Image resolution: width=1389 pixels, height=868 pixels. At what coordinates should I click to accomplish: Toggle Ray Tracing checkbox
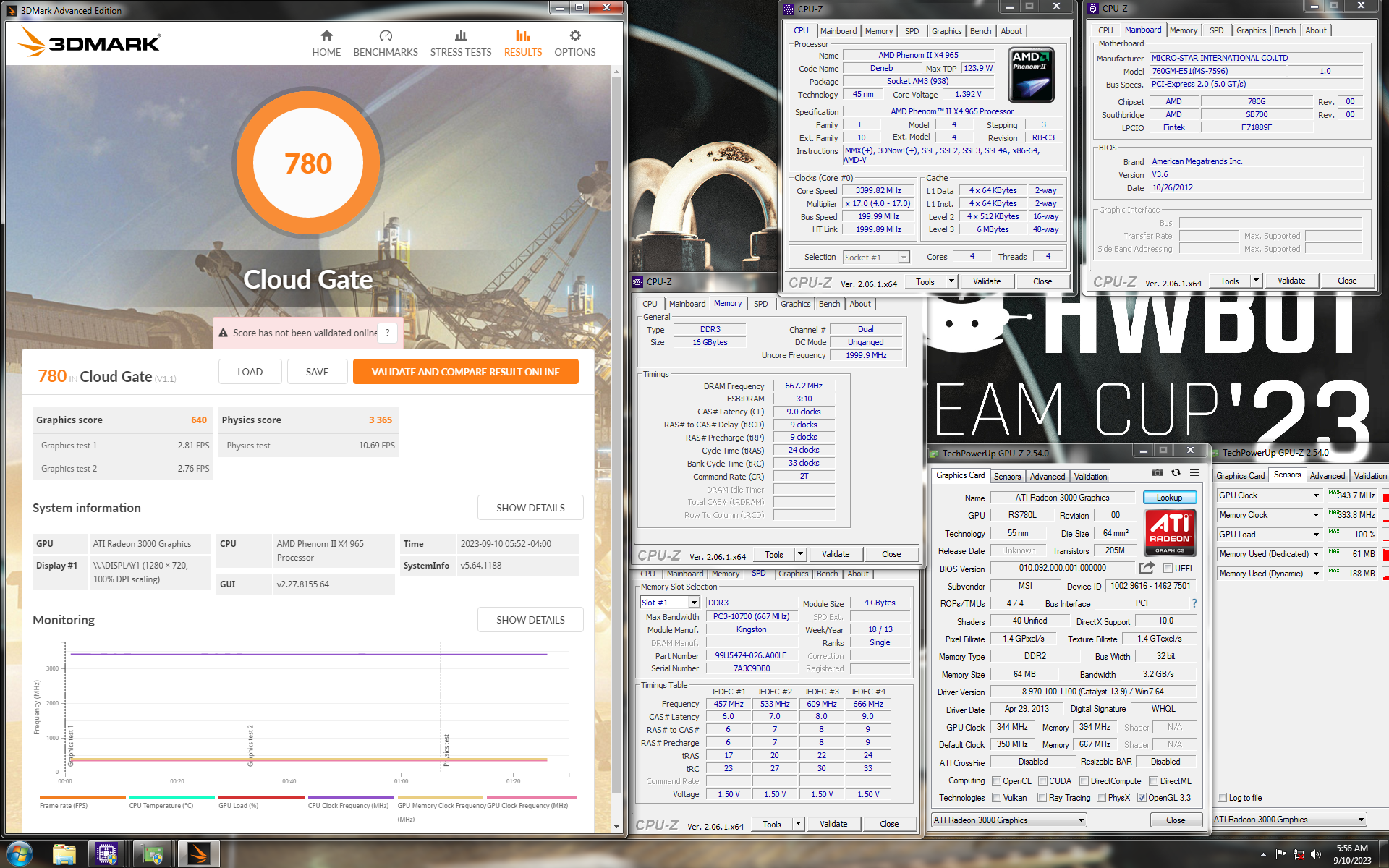pyautogui.click(x=1042, y=798)
